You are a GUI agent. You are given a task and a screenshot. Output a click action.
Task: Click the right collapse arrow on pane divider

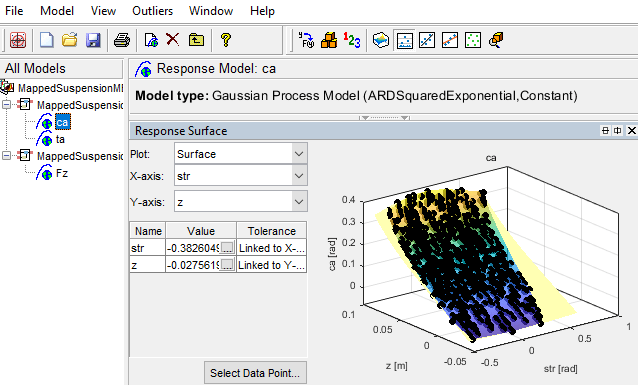tap(404, 118)
